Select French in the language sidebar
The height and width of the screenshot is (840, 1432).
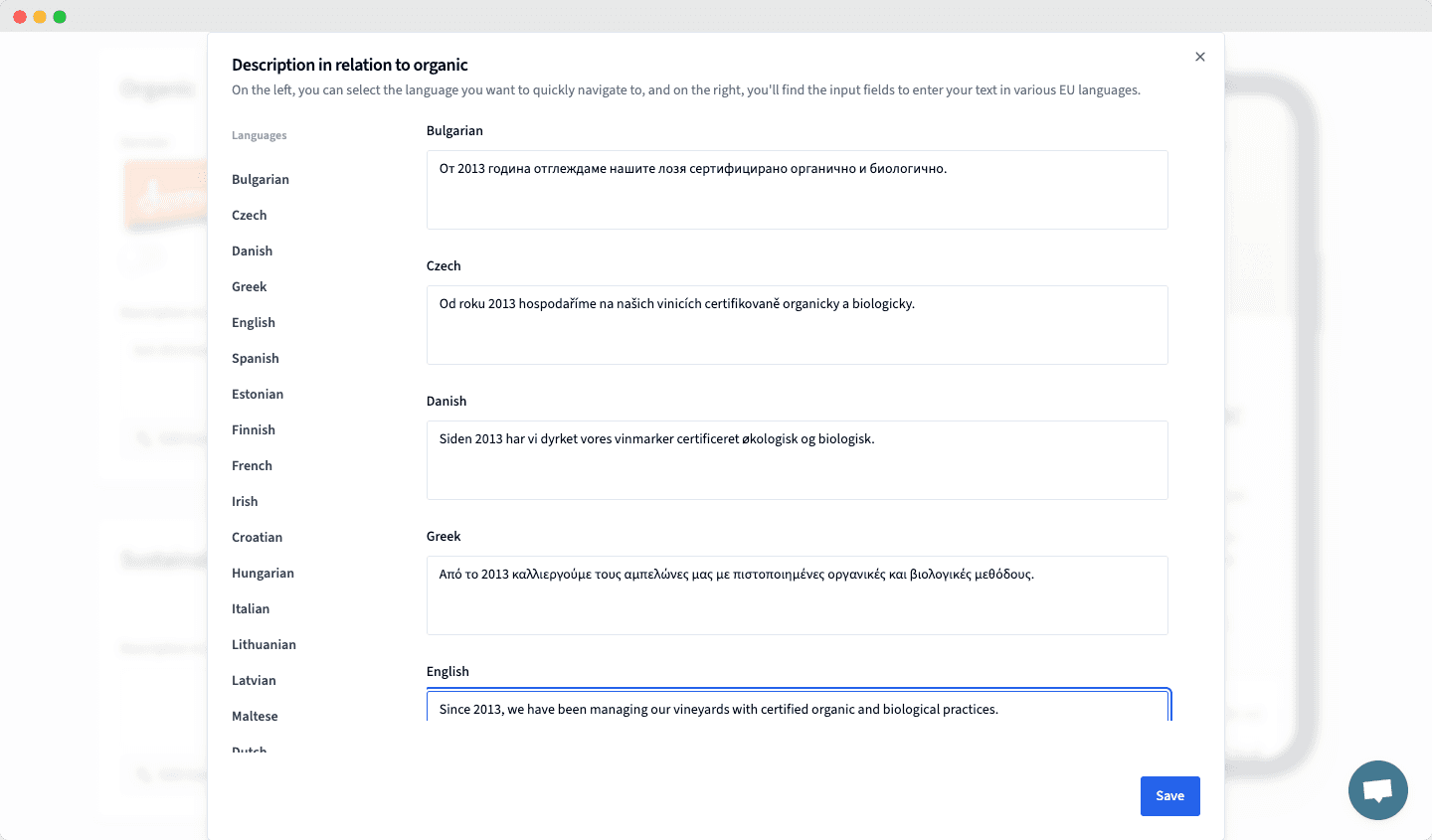(x=252, y=465)
